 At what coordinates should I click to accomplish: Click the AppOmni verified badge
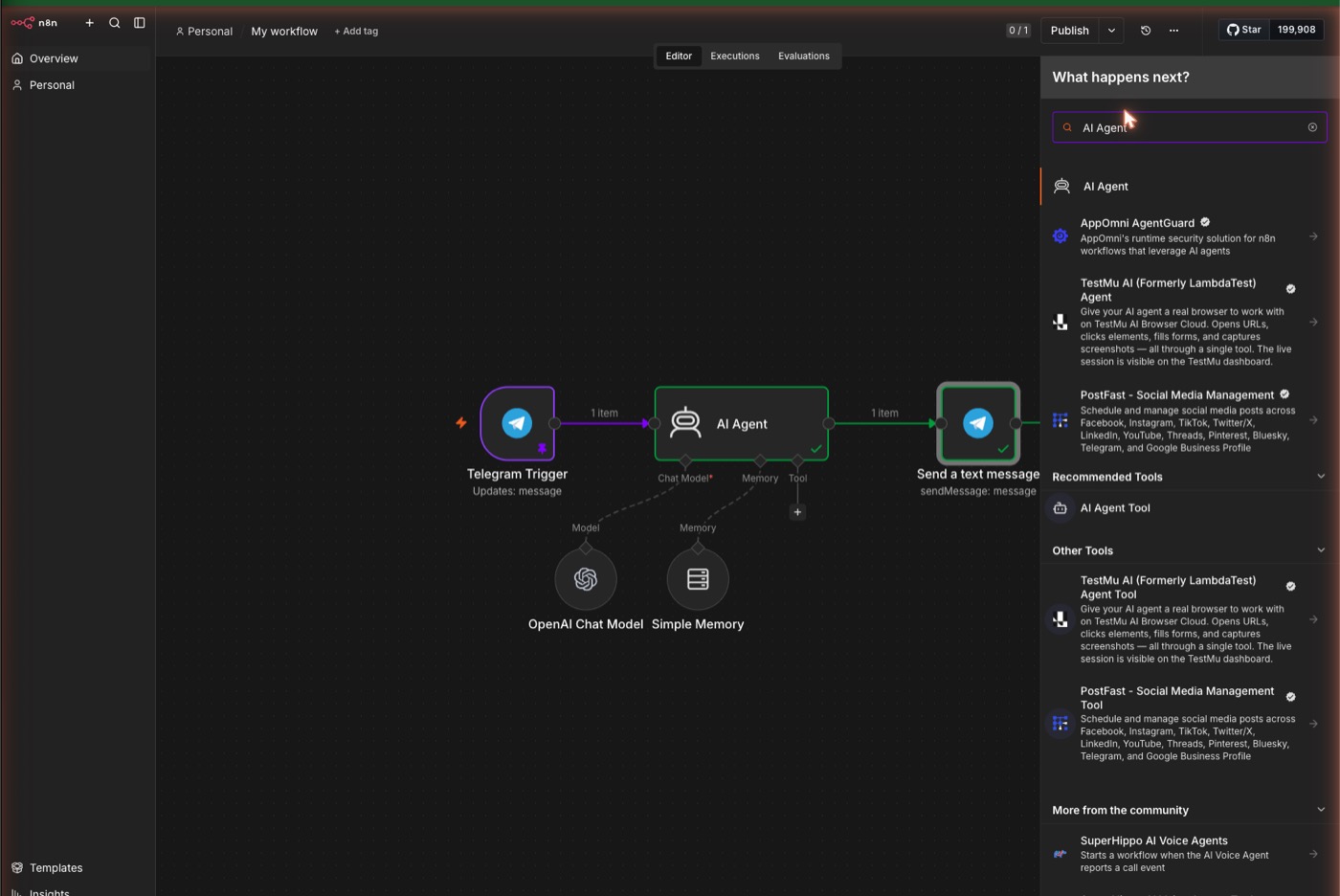[1205, 222]
